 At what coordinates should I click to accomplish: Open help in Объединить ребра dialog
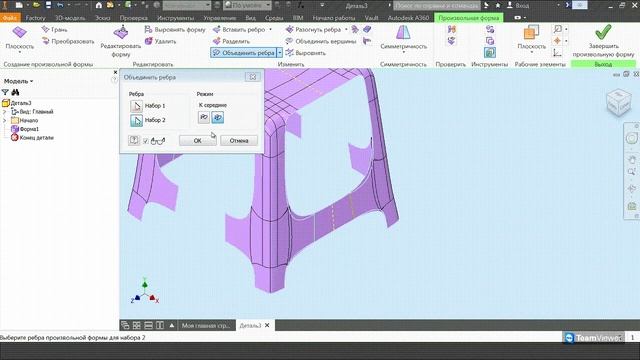tap(134, 140)
